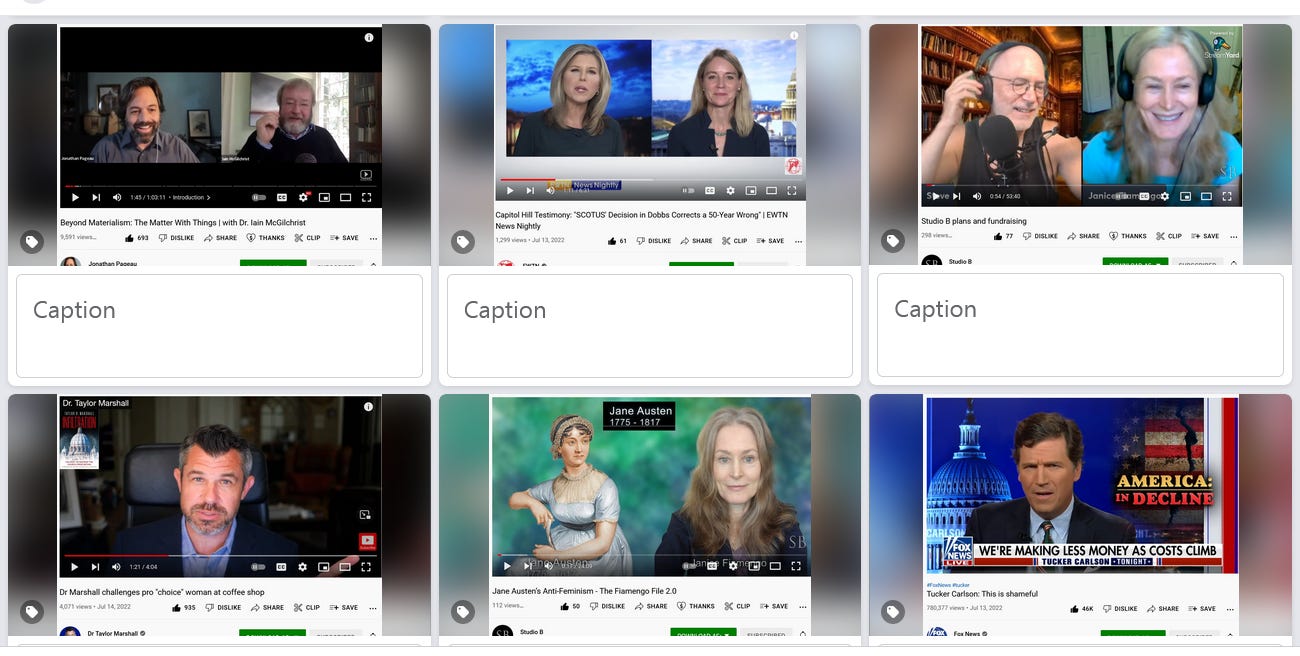This screenshot has height=656, width=1300.
Task: Seek on Dr Marshall video progress bar
Action: point(220,556)
